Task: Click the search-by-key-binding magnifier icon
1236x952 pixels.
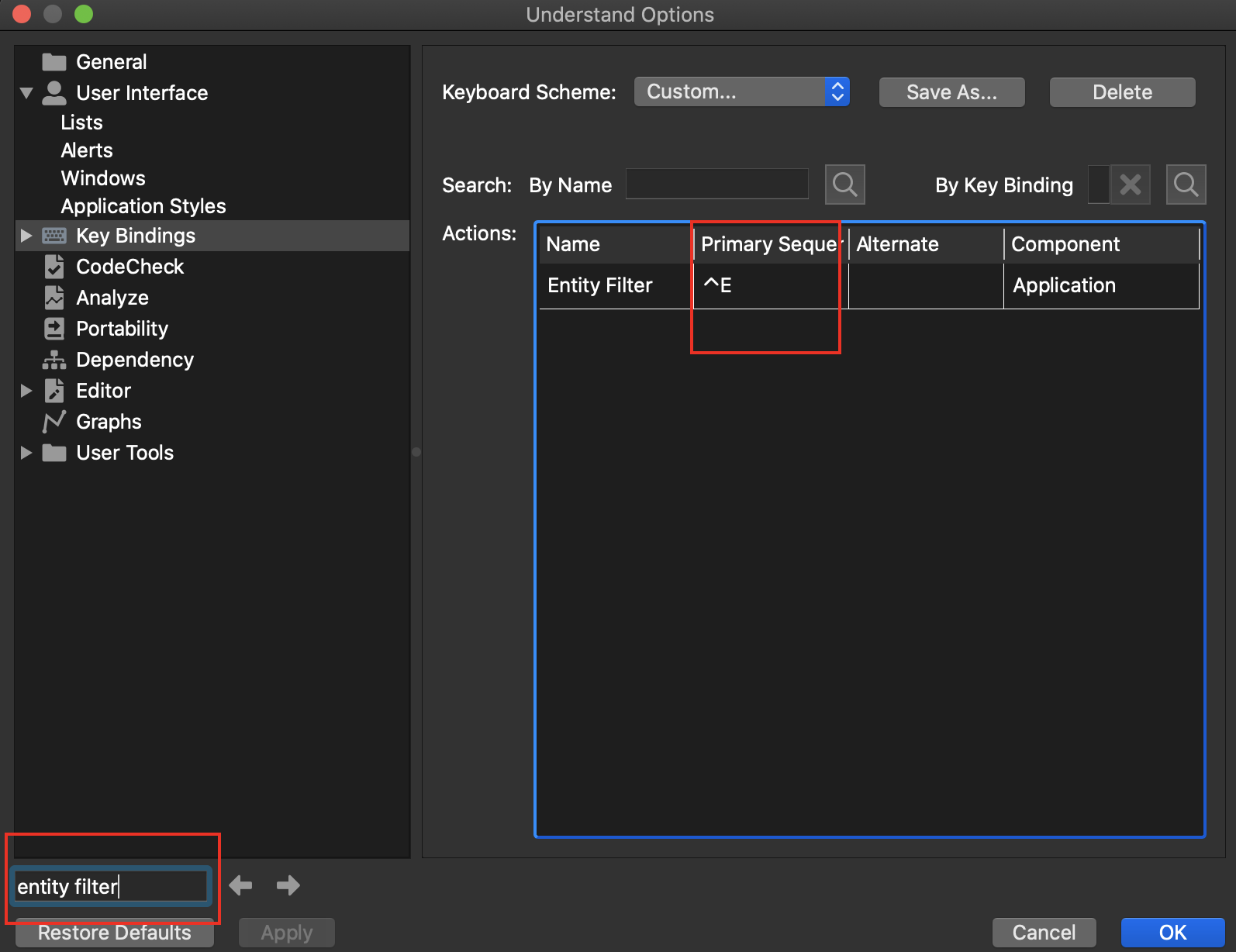Action: click(x=1186, y=185)
